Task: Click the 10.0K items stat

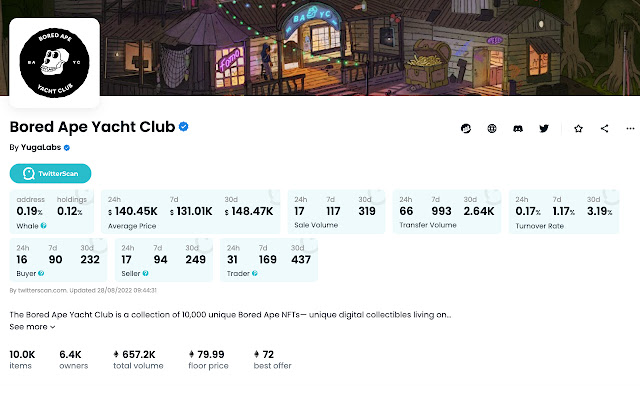Action: point(22,359)
